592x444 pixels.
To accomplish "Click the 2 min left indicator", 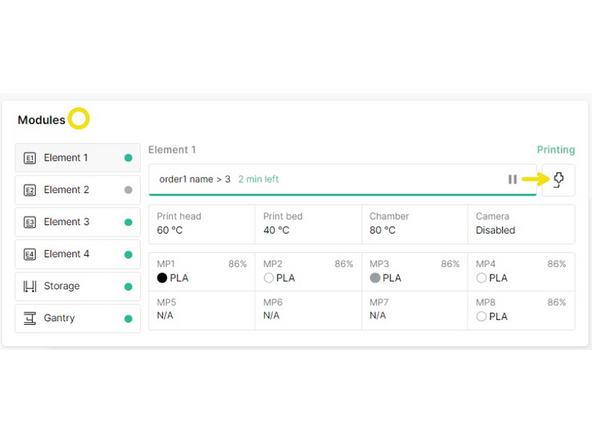I will 258,179.
